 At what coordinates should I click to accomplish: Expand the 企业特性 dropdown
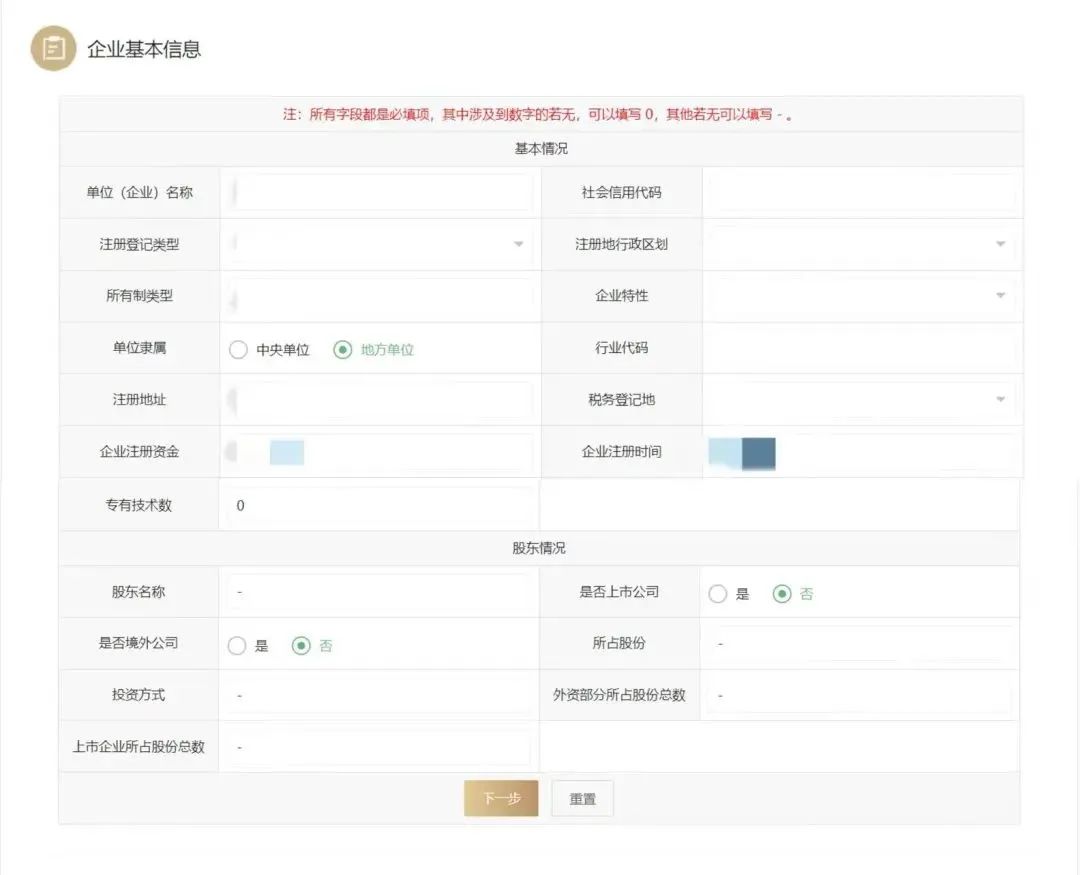(860, 296)
